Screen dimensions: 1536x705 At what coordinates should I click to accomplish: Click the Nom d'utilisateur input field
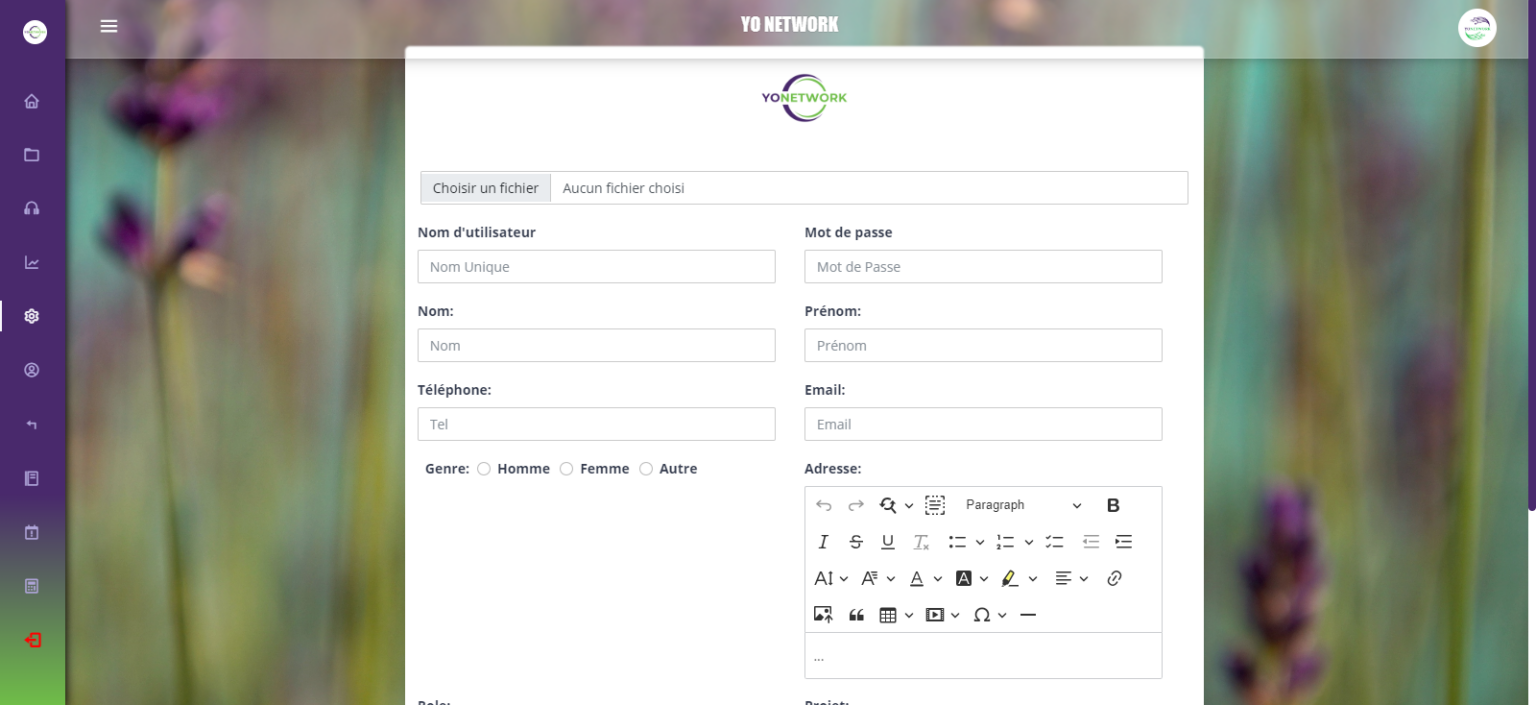(x=596, y=267)
